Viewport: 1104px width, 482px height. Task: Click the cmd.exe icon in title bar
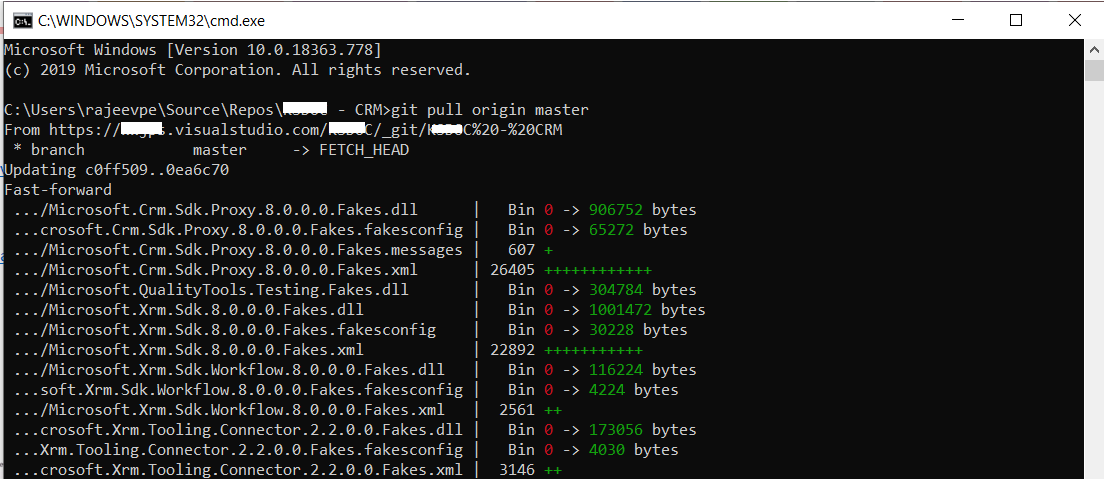(23, 21)
